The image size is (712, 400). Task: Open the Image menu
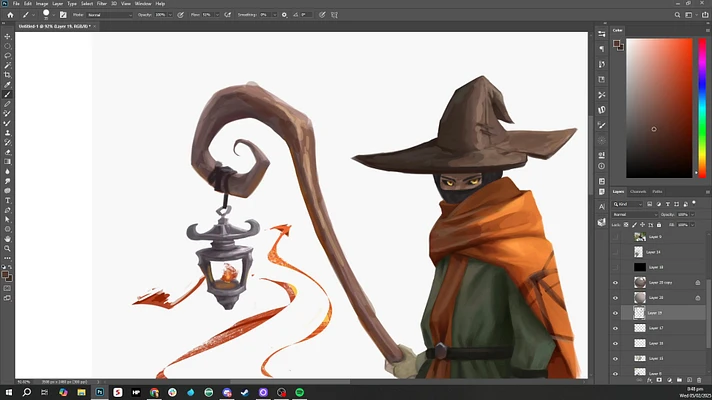click(x=42, y=4)
